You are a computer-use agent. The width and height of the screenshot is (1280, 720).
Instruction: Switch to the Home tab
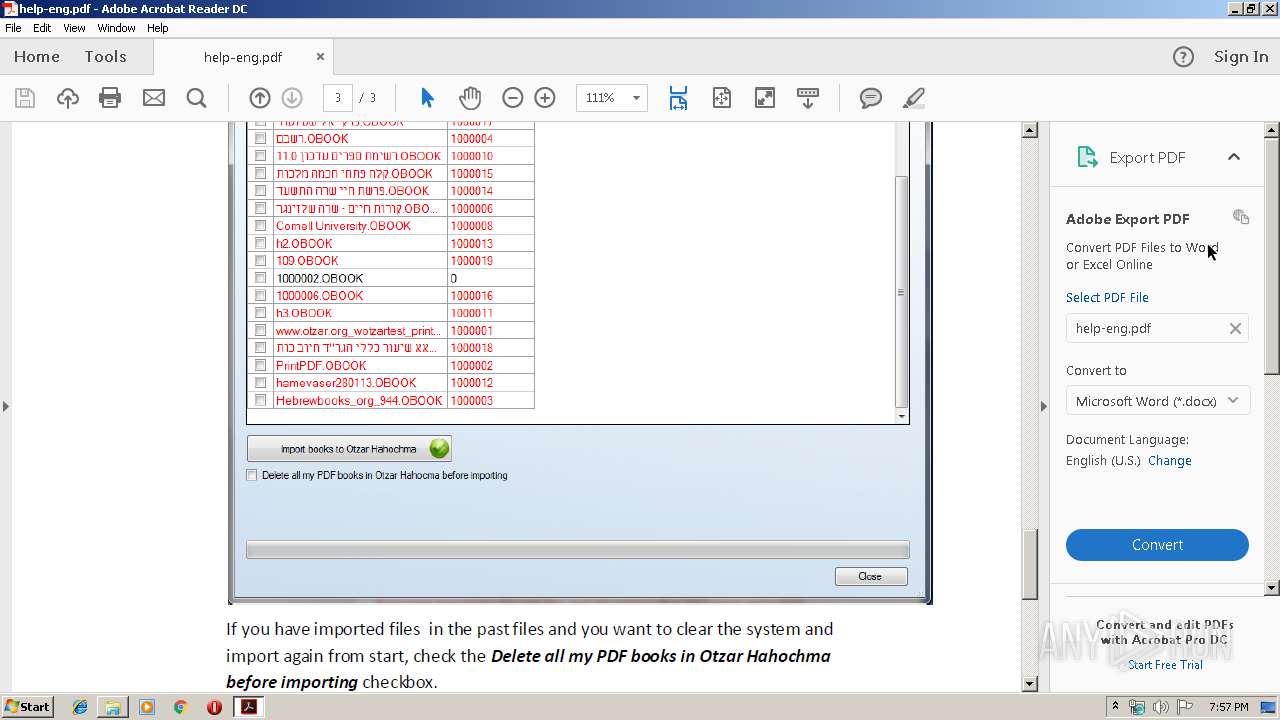pyautogui.click(x=37, y=57)
